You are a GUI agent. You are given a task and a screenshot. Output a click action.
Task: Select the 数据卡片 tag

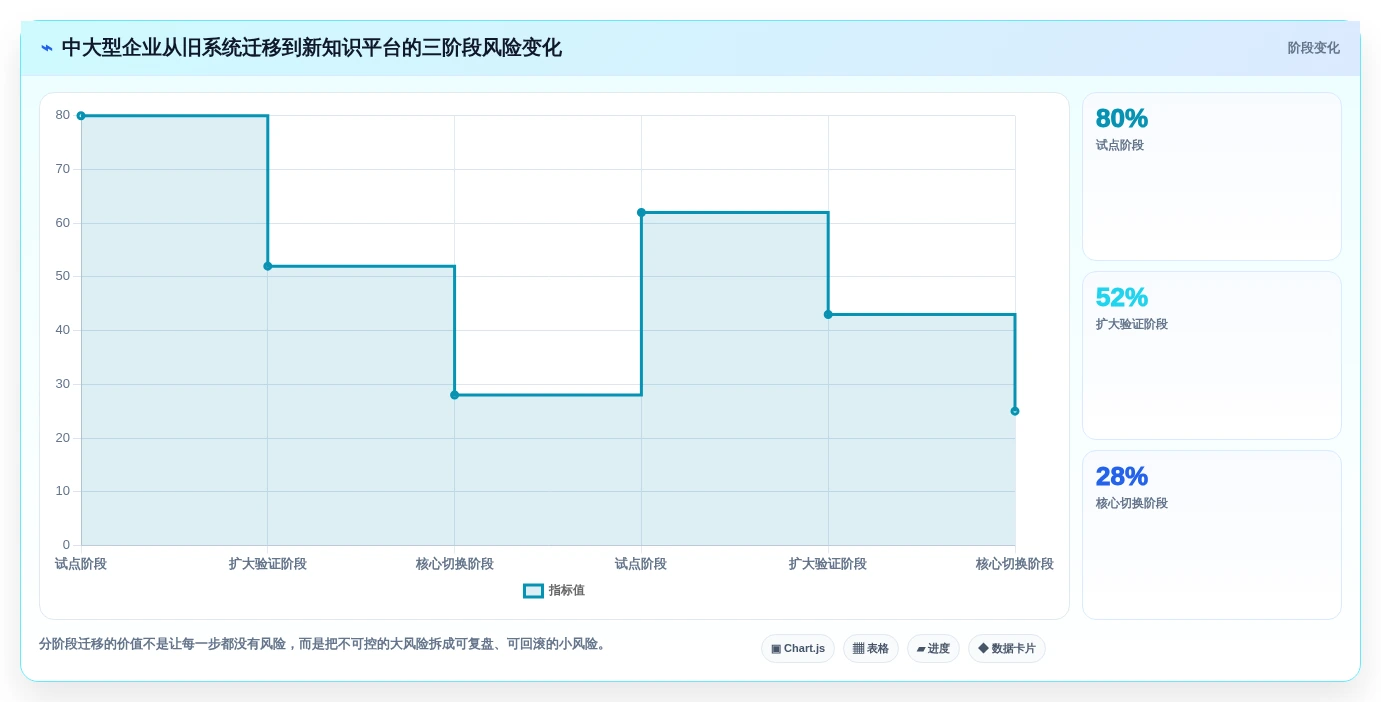(x=1007, y=649)
